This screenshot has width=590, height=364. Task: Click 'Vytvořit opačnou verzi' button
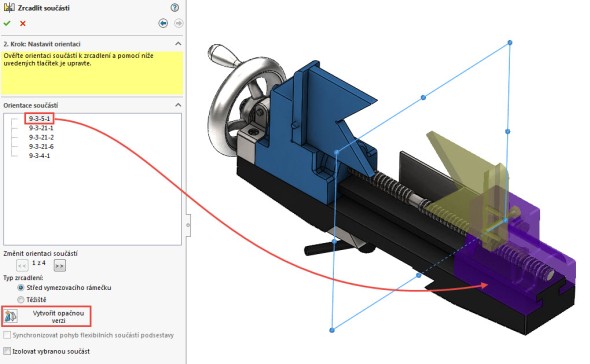click(46, 316)
